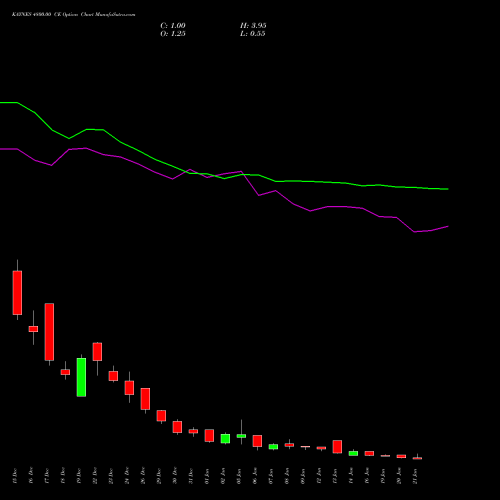Click the last candle above 21 Jan

(417, 458)
